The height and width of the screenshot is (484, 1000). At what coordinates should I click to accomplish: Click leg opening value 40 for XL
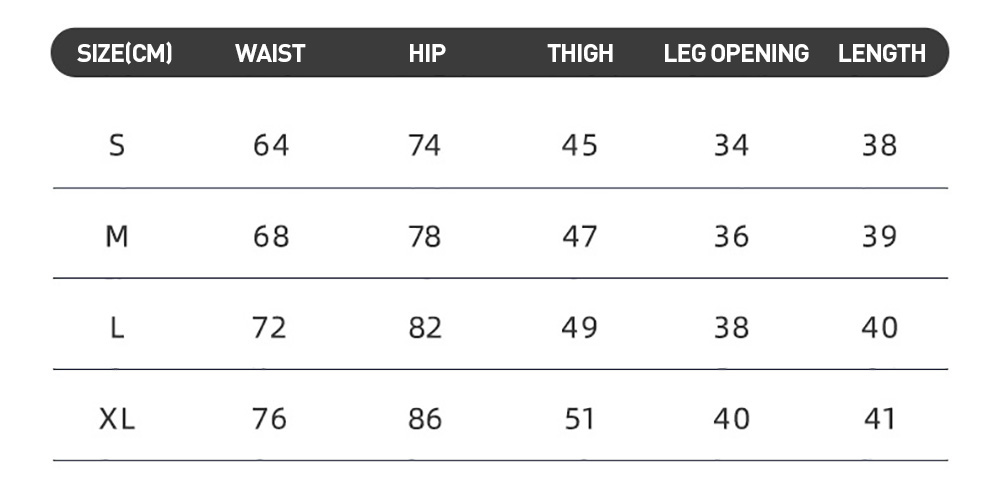pos(731,419)
